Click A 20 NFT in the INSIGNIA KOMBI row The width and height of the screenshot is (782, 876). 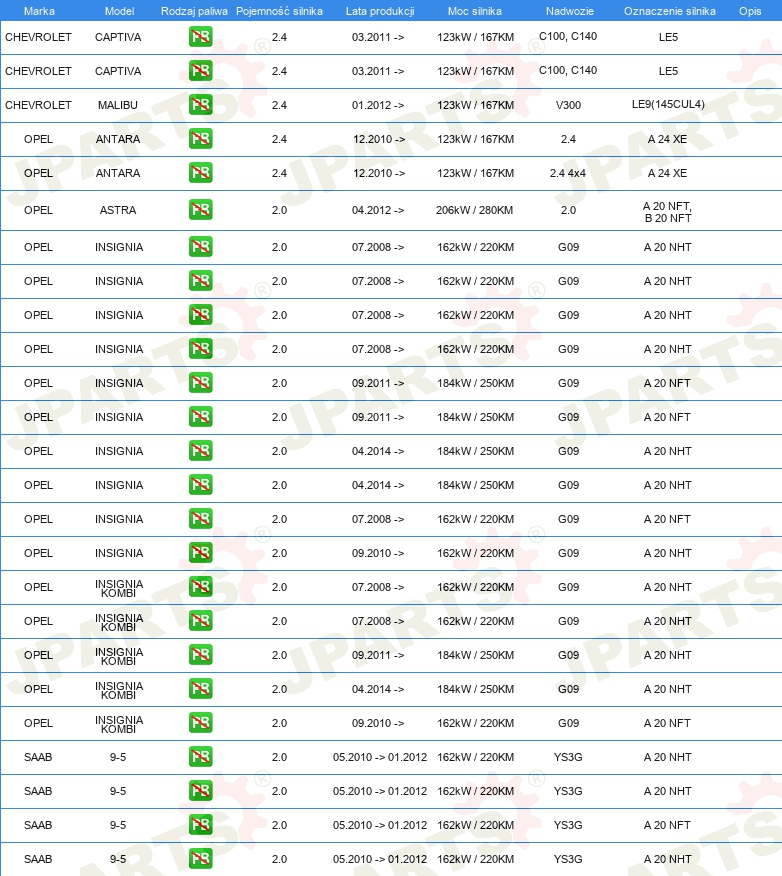(667, 723)
